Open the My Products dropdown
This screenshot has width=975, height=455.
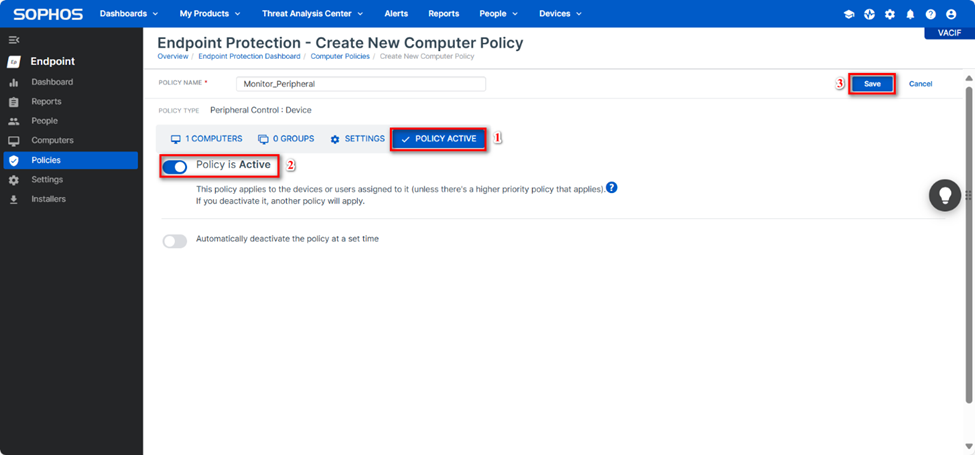click(209, 14)
